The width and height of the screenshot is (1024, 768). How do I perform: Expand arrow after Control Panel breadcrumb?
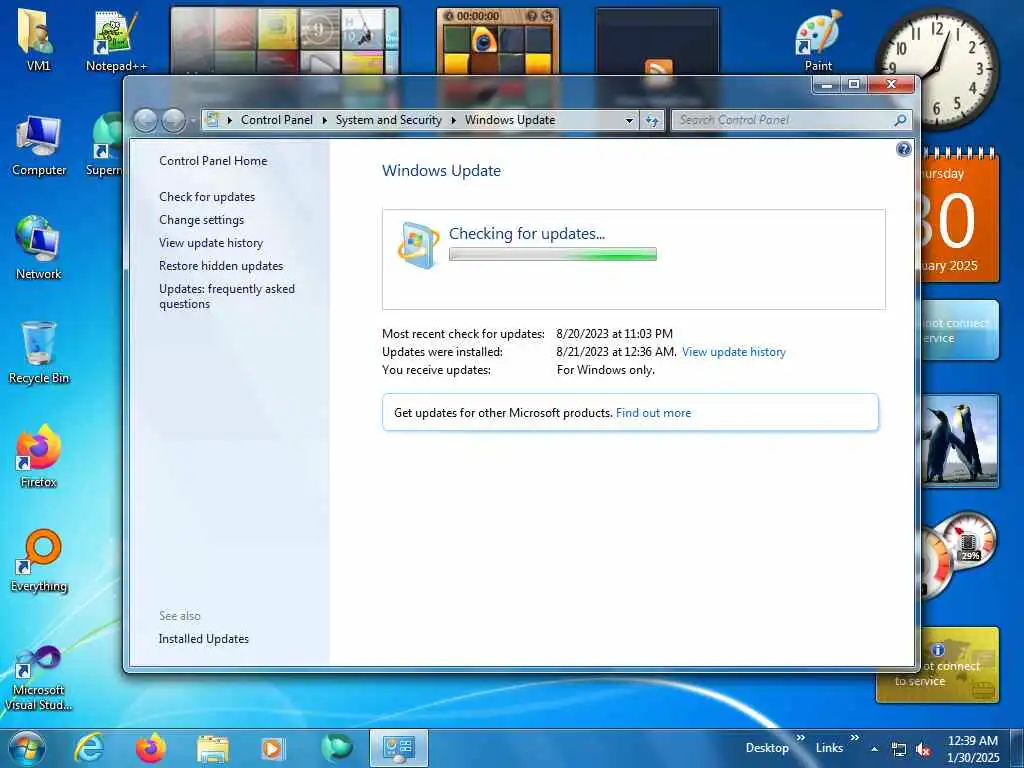point(325,120)
